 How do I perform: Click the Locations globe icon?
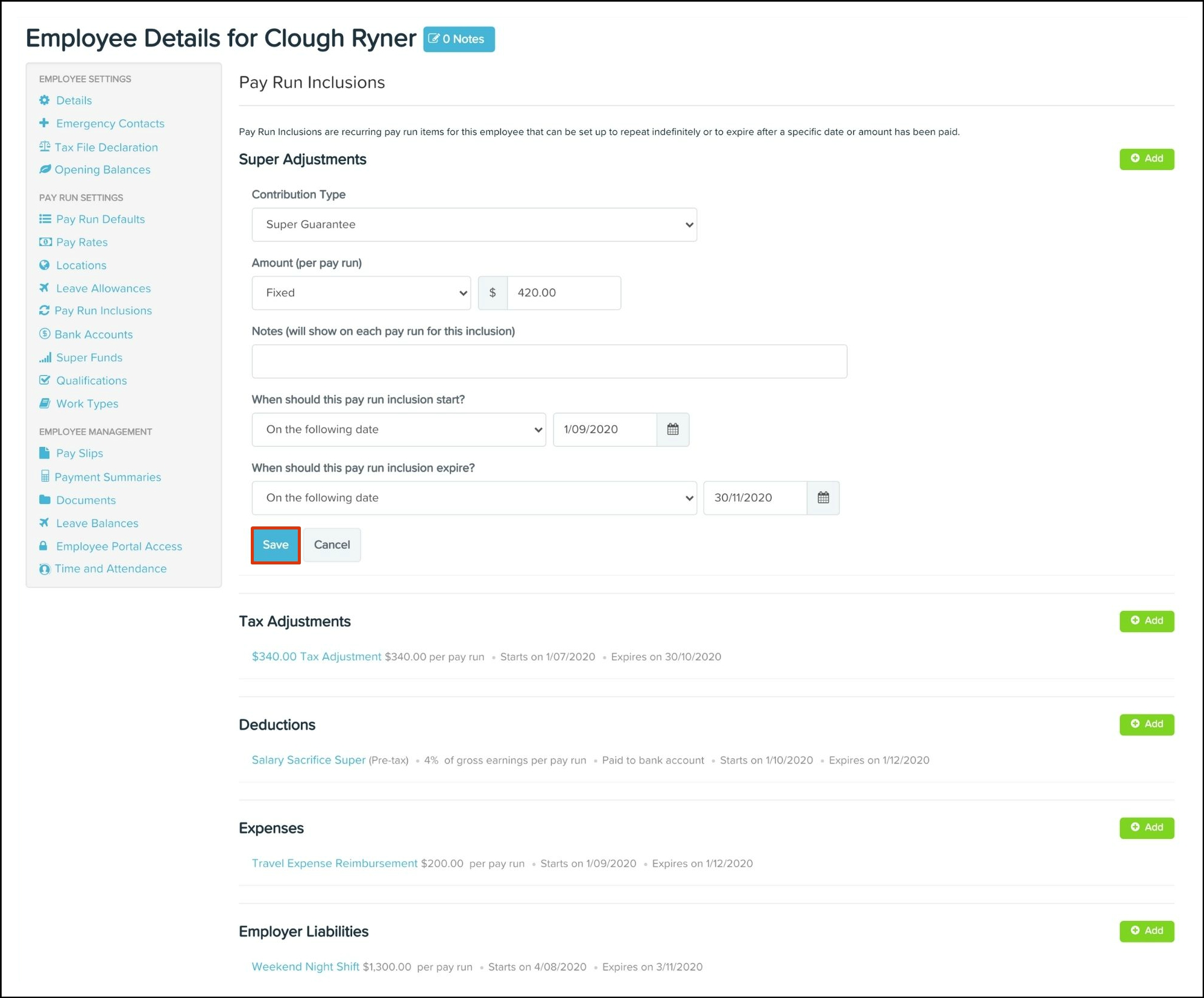(45, 265)
